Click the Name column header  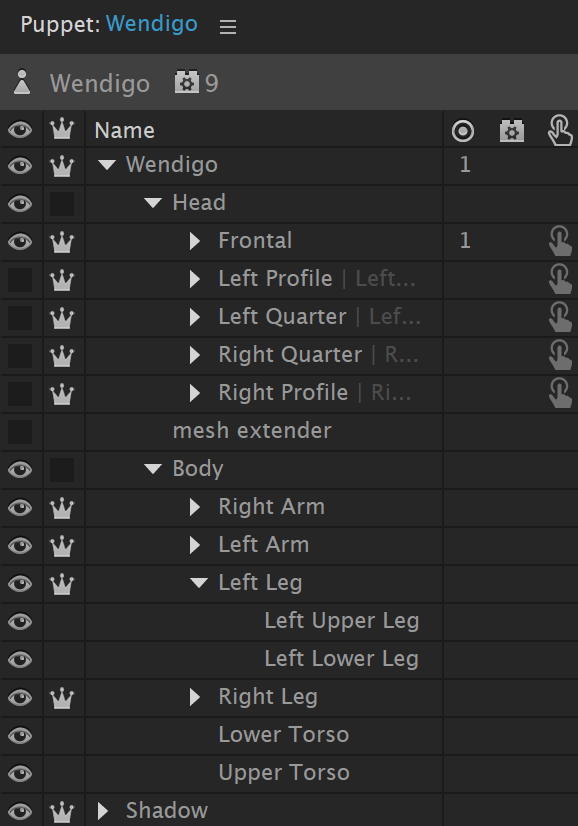pos(124,131)
